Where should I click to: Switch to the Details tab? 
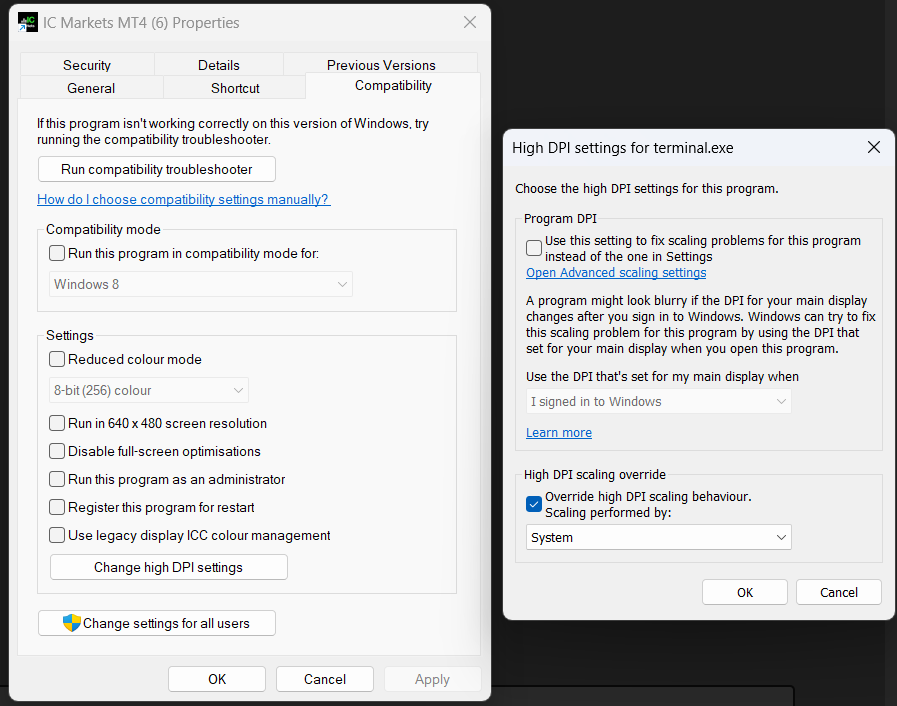pos(219,65)
